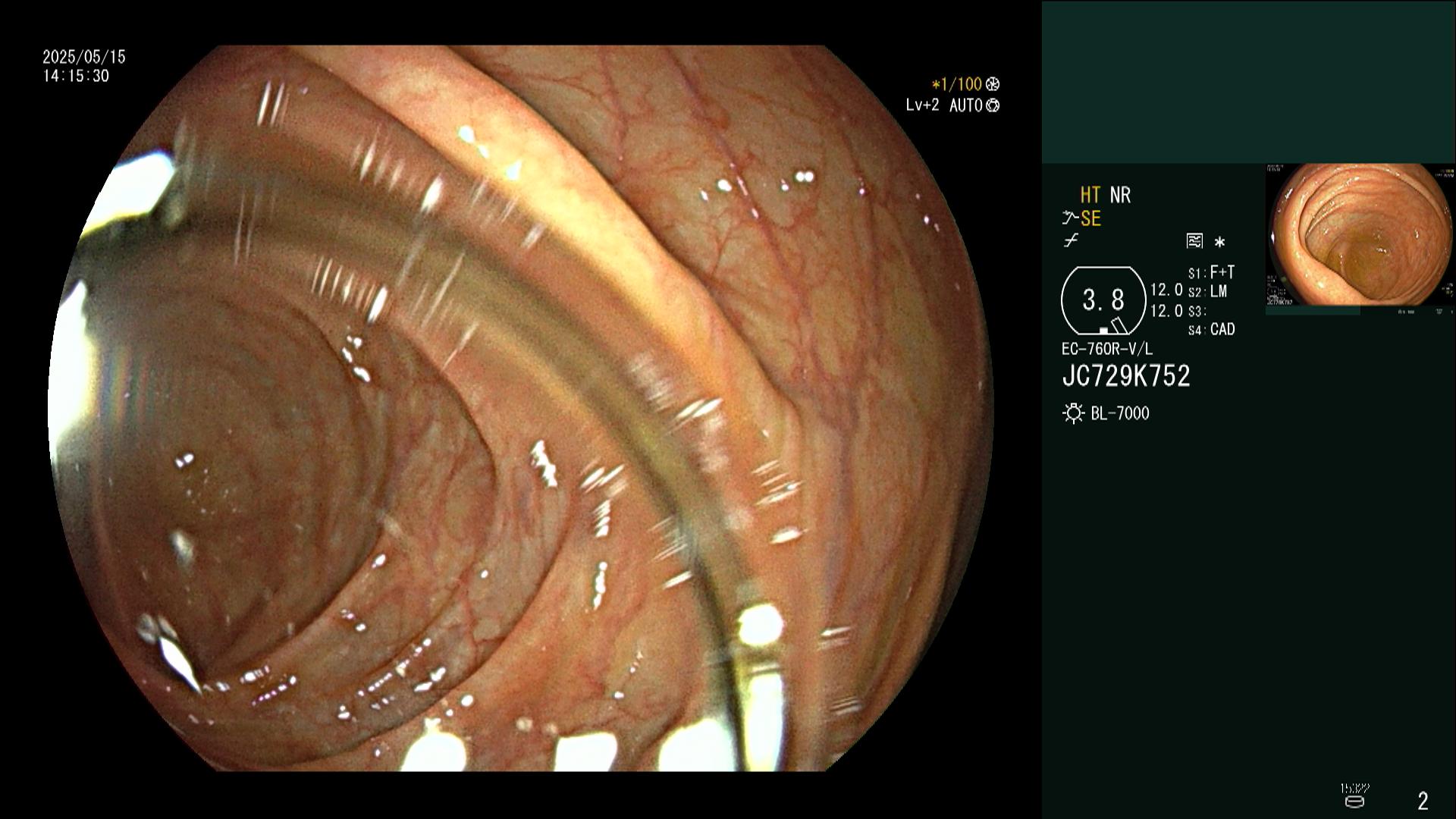Click the AUTO exposure mode label
This screenshot has height=819, width=1456.
pyautogui.click(x=967, y=105)
